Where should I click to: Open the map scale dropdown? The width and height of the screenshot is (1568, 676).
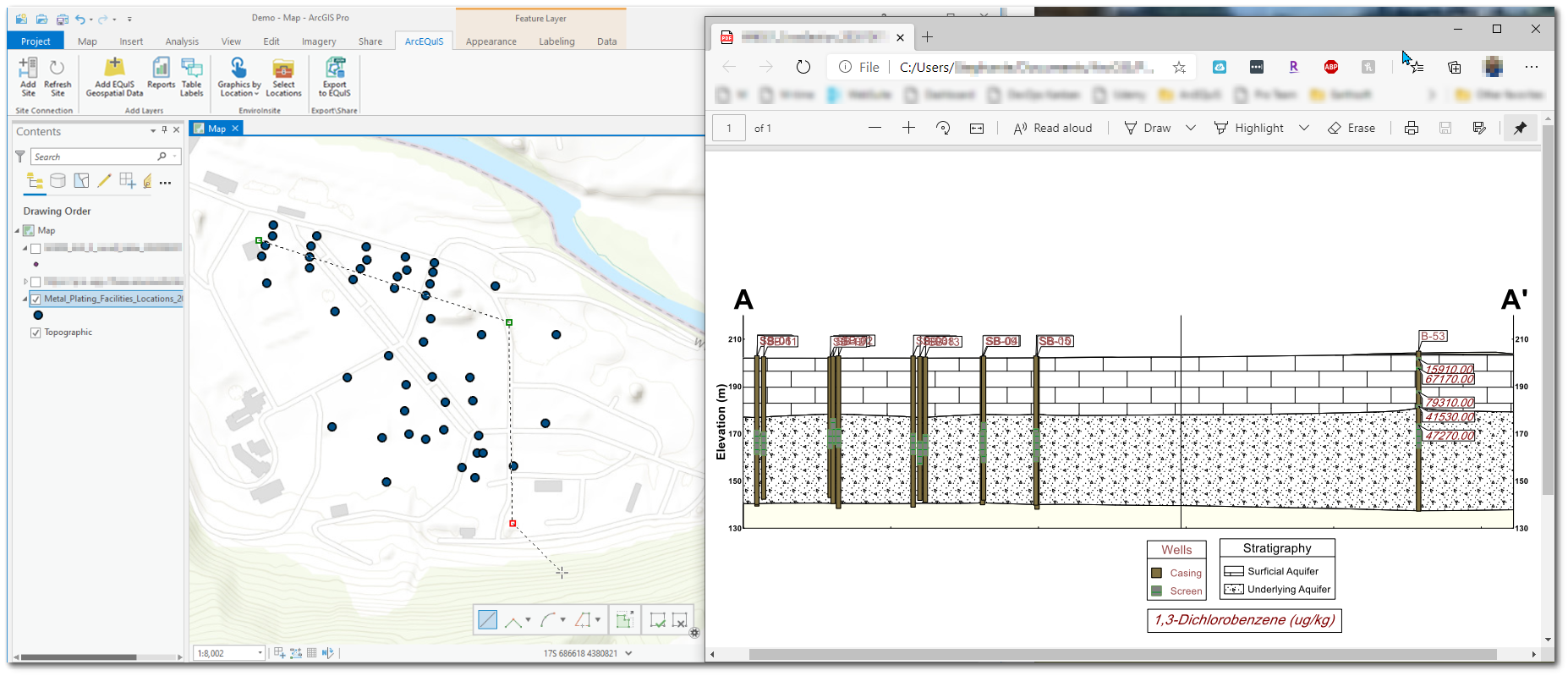pyautogui.click(x=260, y=653)
